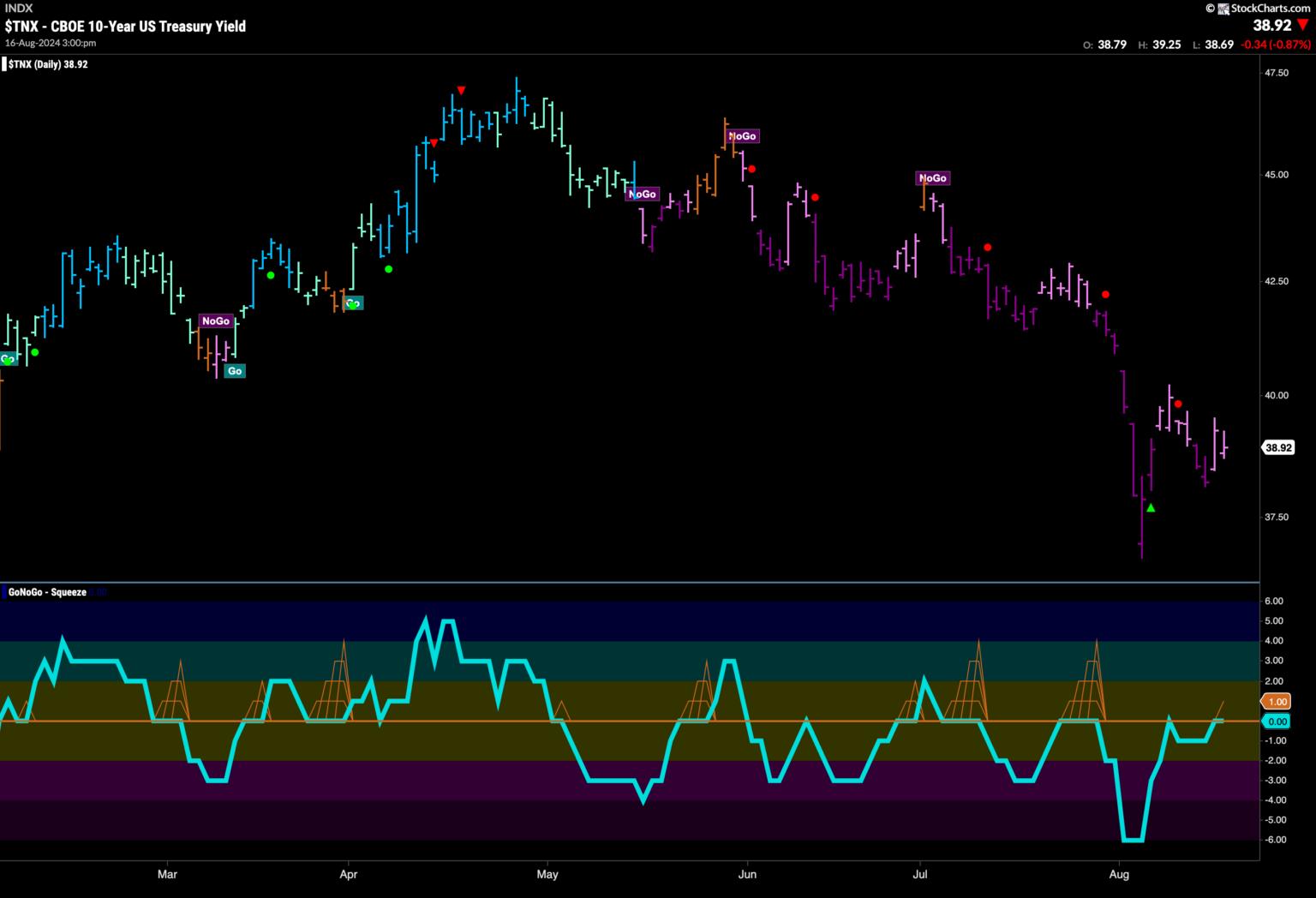Click the NoGo signal label in early March
This screenshot has width=1316, height=898.
point(216,321)
